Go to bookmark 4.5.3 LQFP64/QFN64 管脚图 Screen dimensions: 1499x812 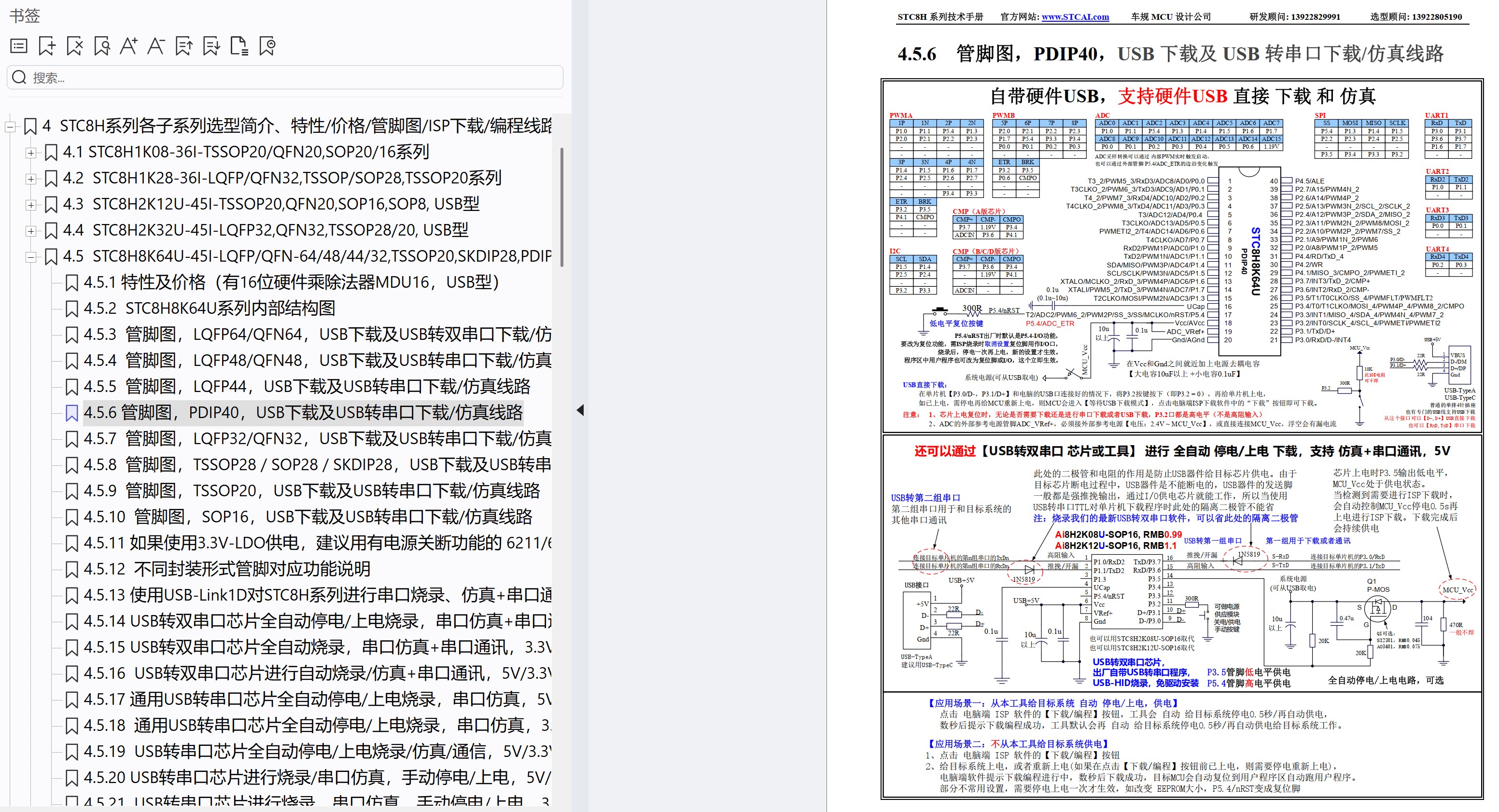coord(317,335)
